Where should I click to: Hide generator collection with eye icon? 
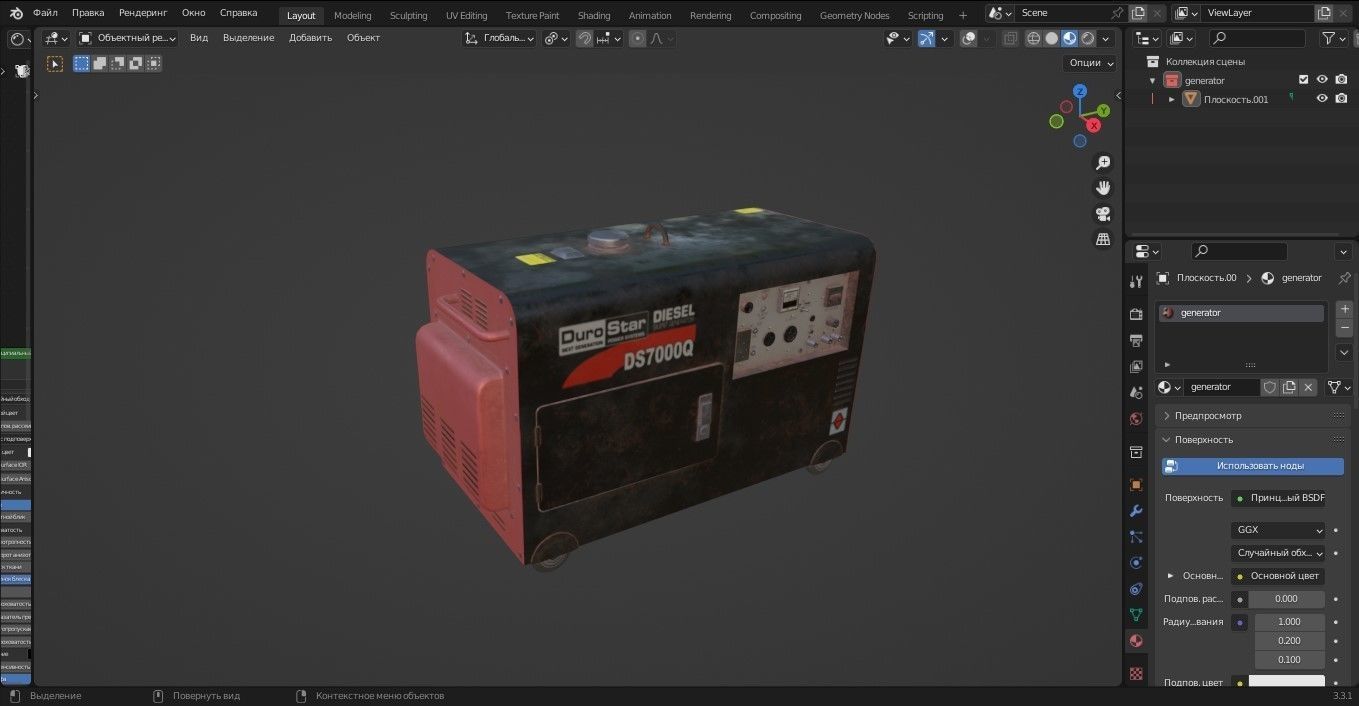(1322, 80)
